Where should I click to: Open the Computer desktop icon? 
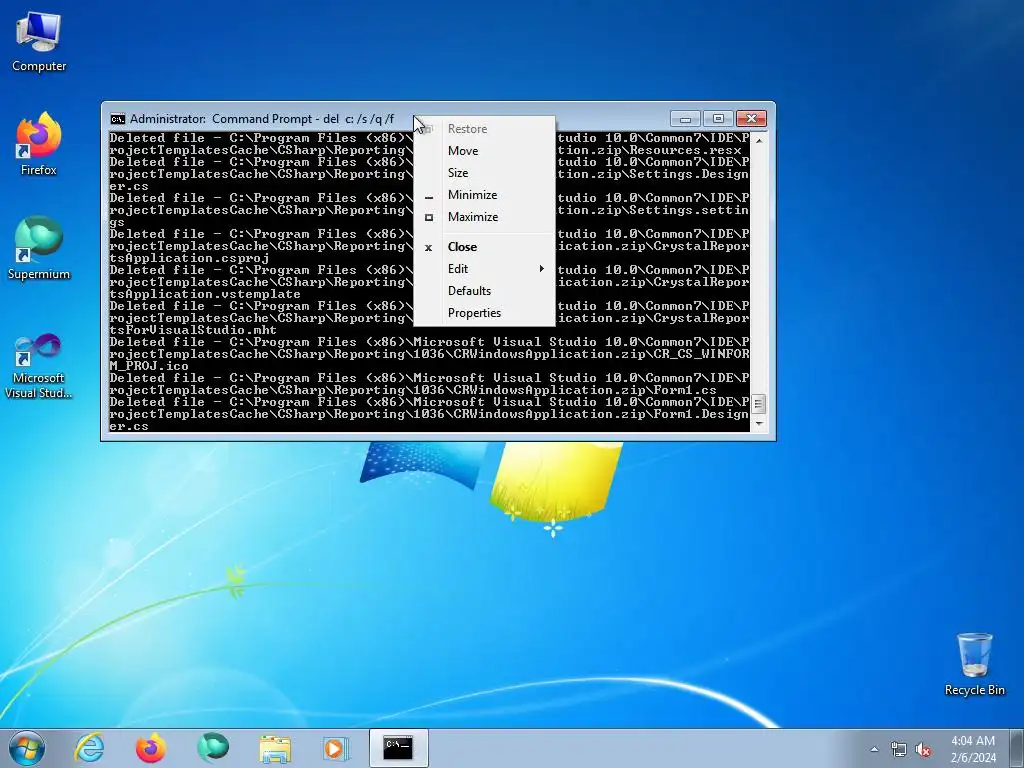pyautogui.click(x=39, y=42)
